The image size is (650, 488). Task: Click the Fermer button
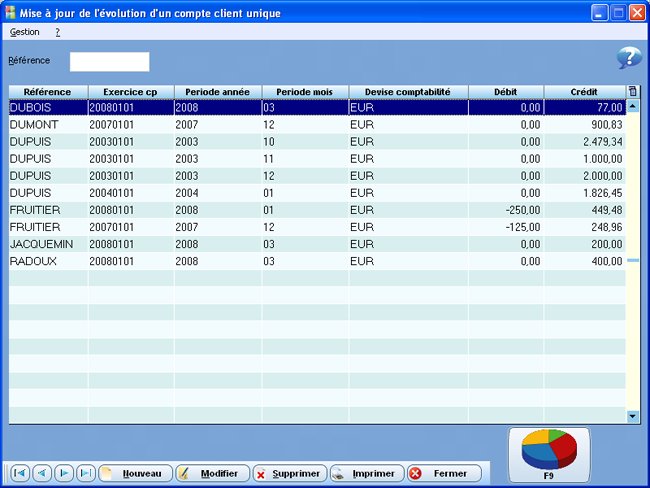pos(444,473)
